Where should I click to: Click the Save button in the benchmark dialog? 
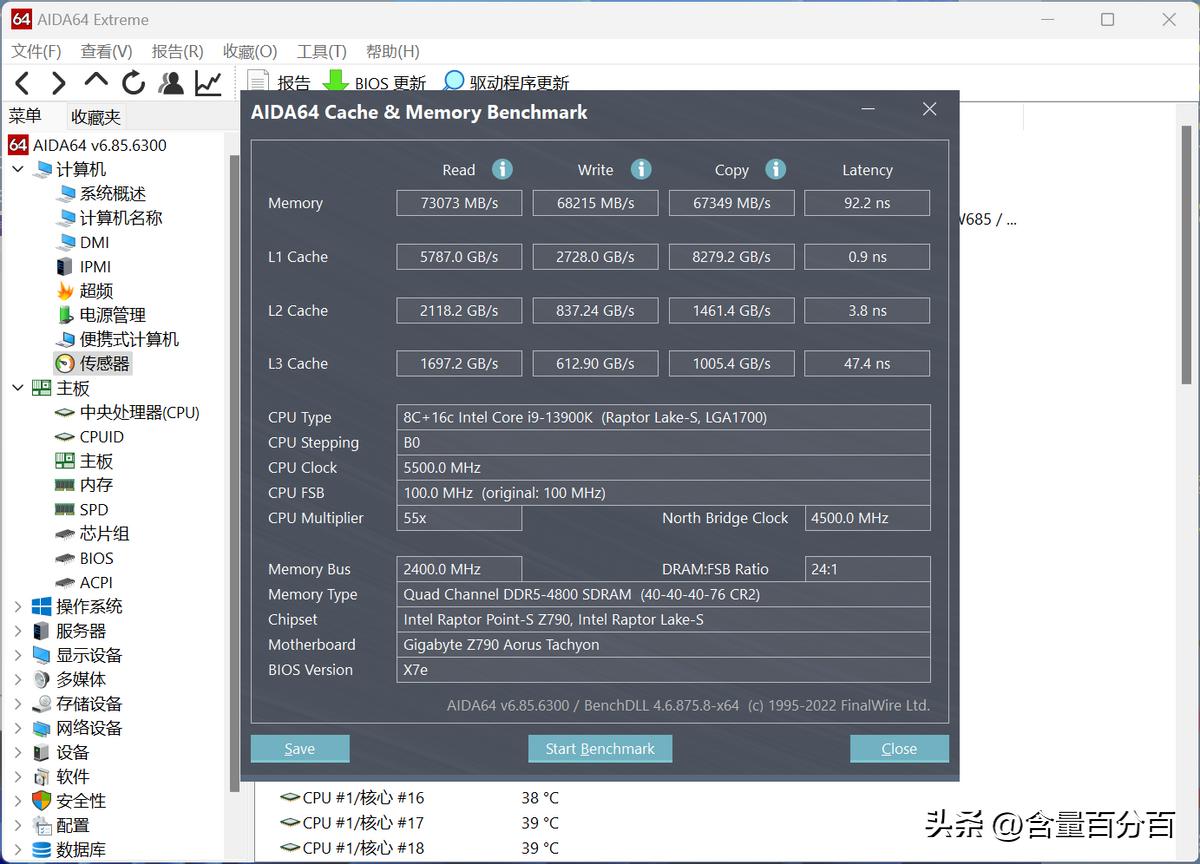[299, 748]
